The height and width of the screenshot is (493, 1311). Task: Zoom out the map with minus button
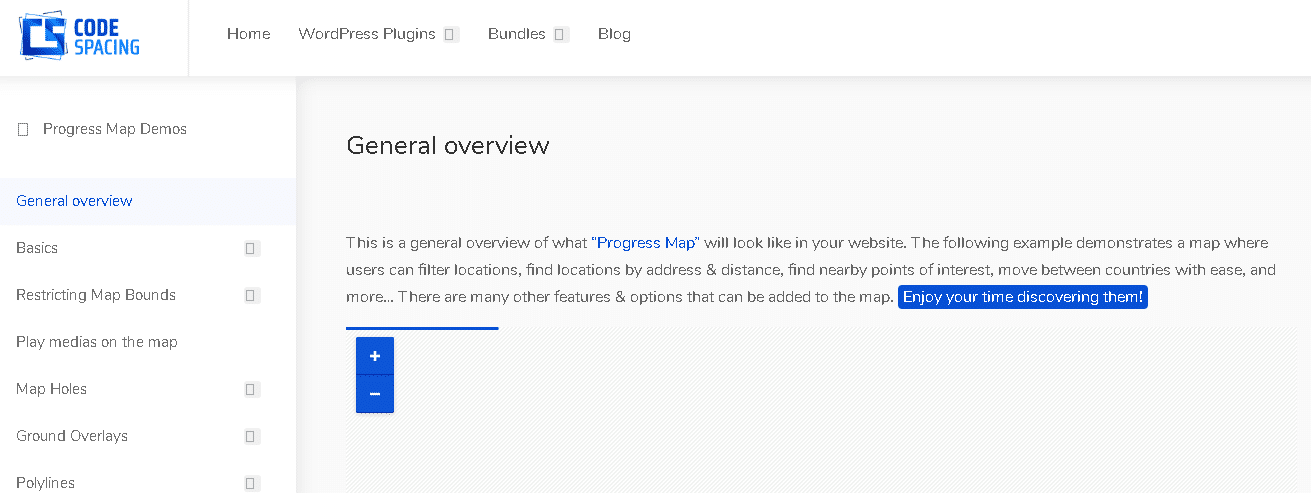[375, 394]
